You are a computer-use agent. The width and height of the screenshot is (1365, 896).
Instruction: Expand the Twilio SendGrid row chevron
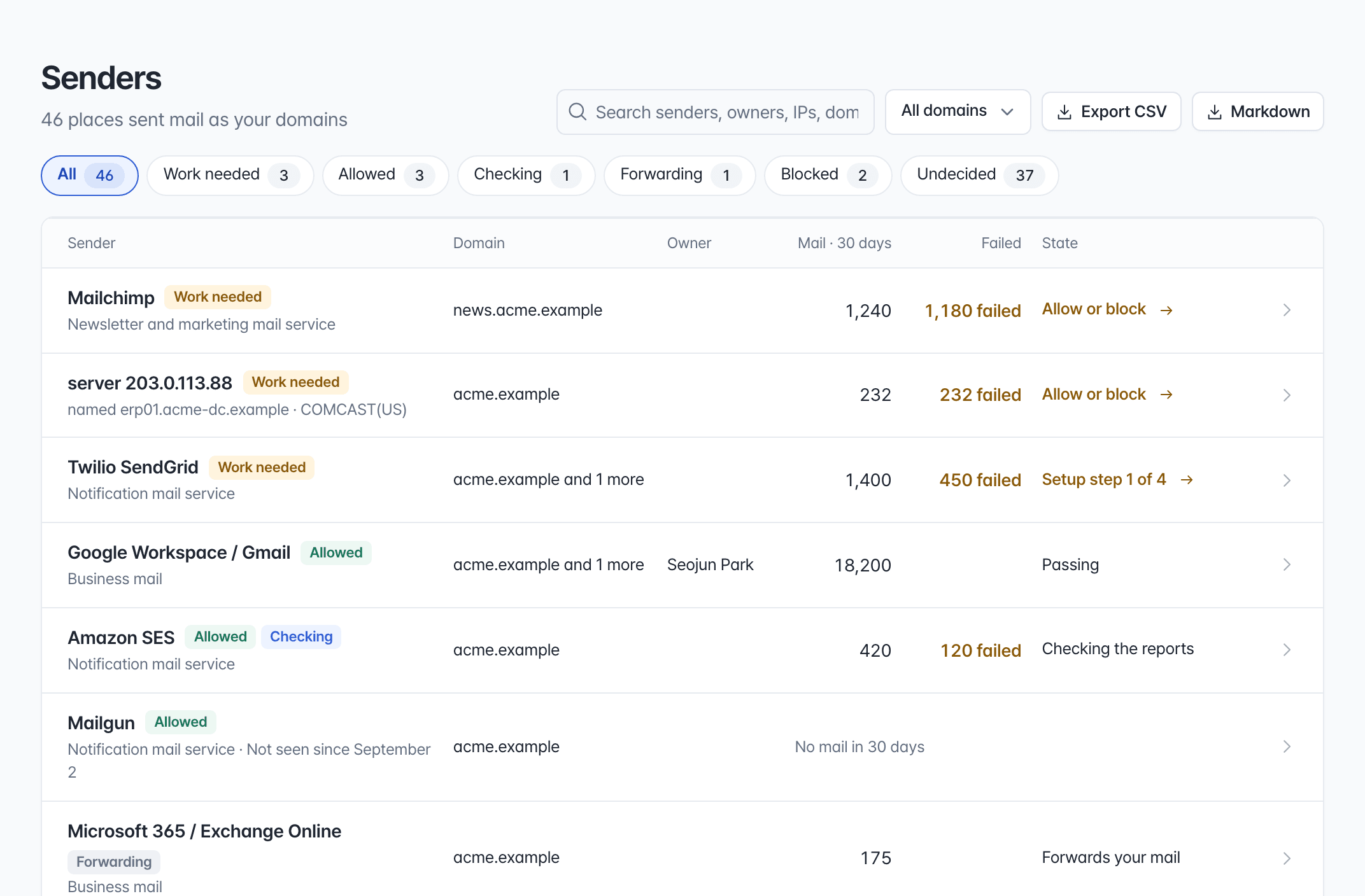[1287, 480]
